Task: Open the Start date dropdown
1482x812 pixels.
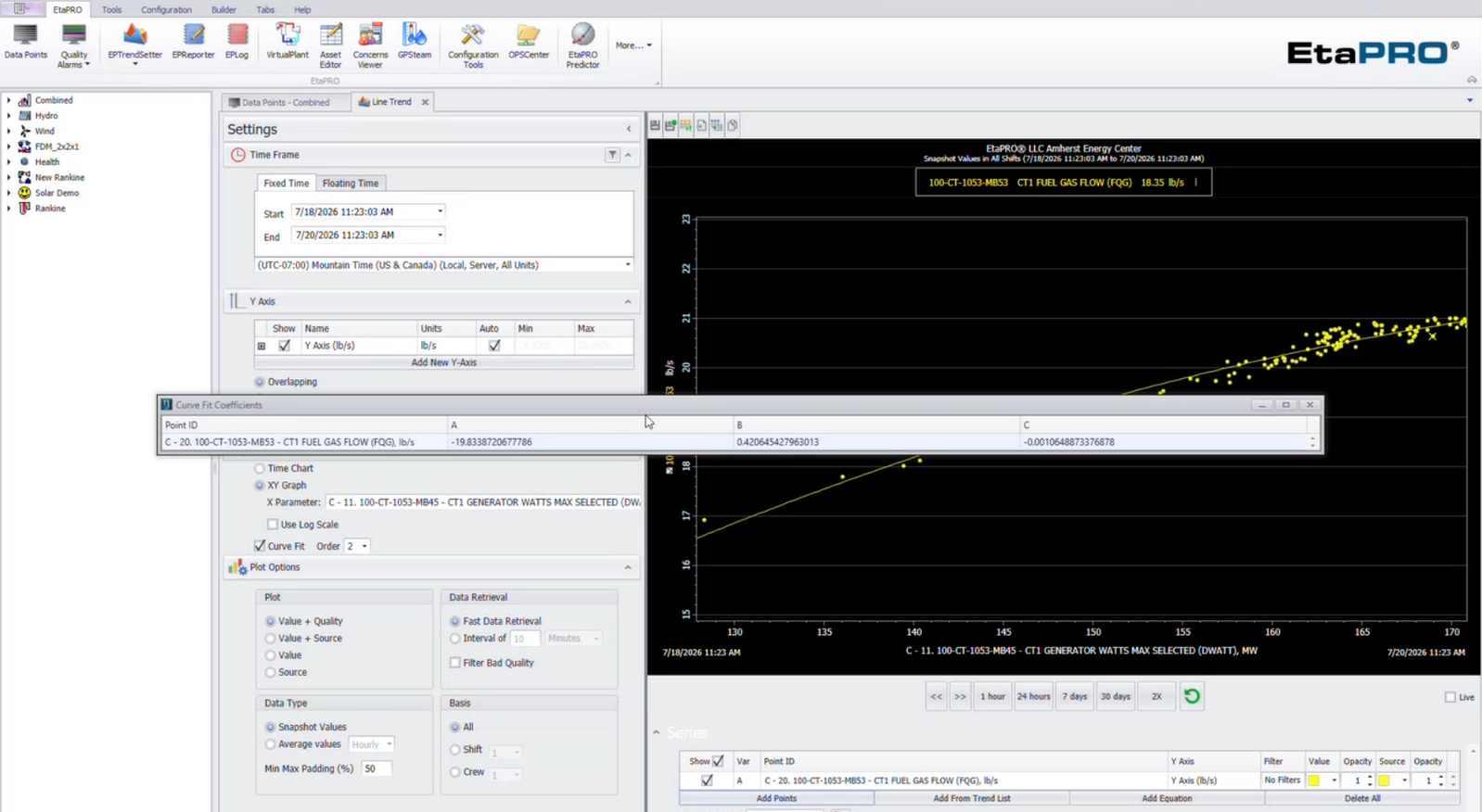Action: [x=440, y=211]
